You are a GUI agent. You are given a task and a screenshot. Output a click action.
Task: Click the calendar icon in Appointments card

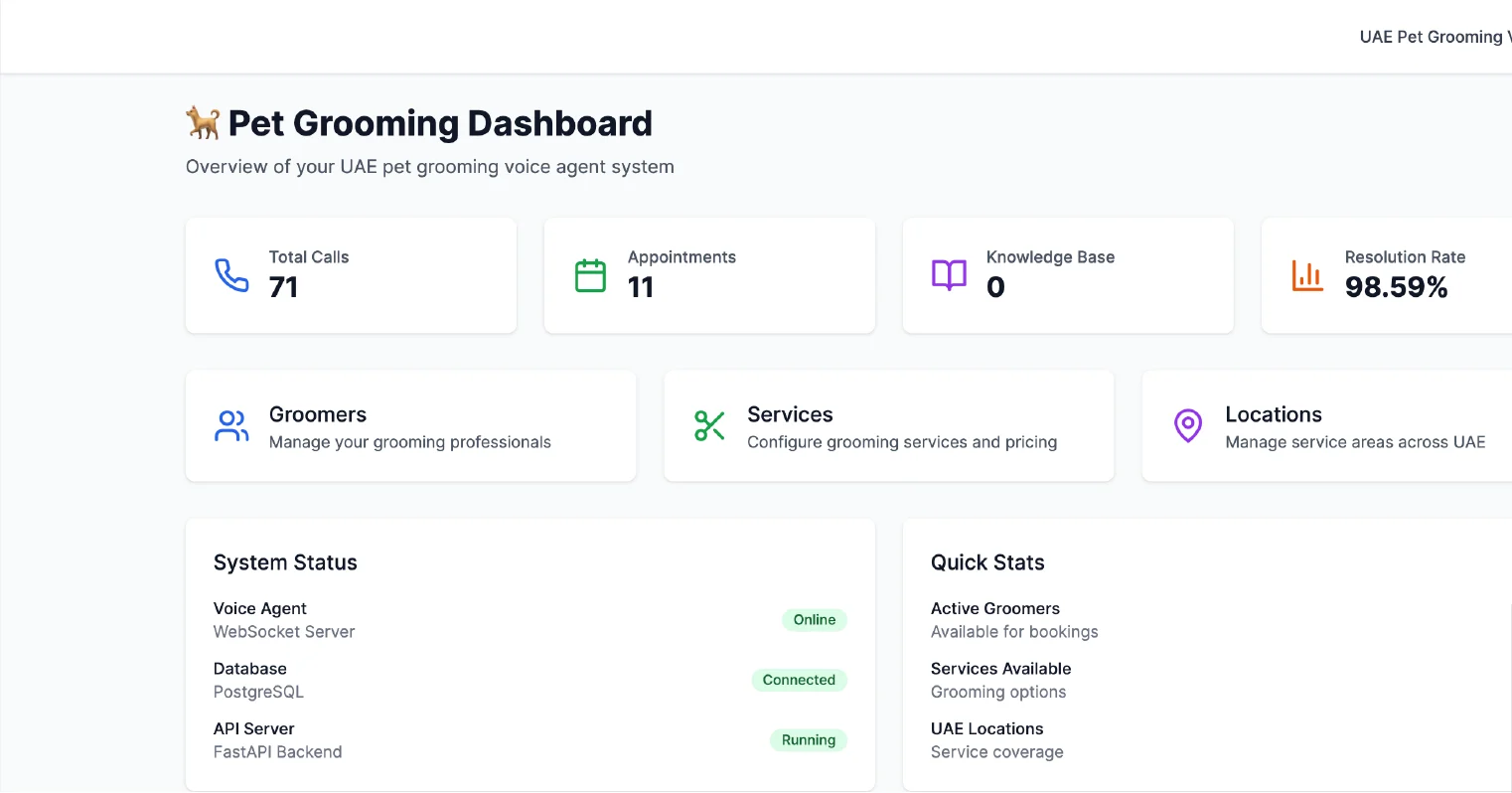591,275
